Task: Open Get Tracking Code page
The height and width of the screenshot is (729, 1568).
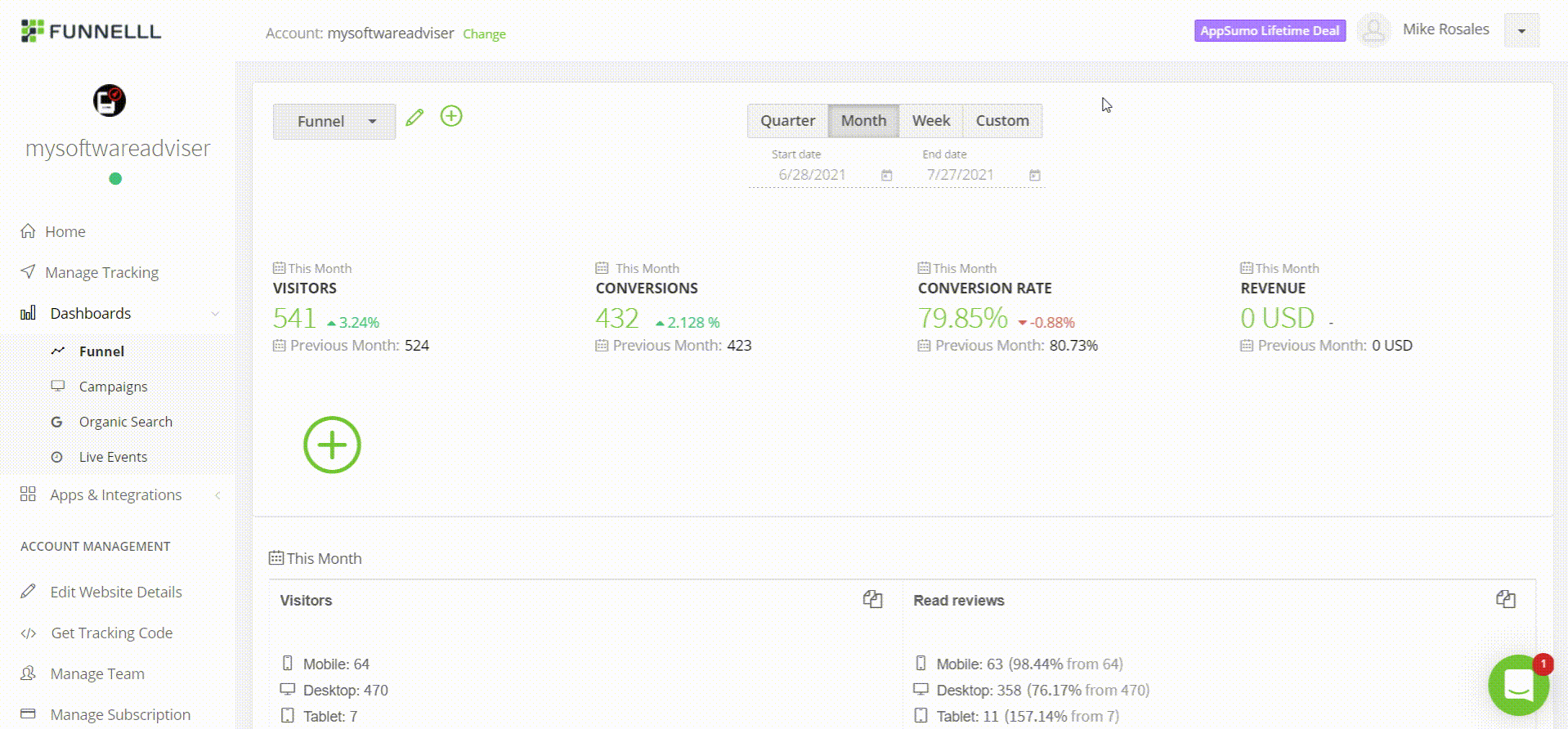Action: tap(111, 633)
